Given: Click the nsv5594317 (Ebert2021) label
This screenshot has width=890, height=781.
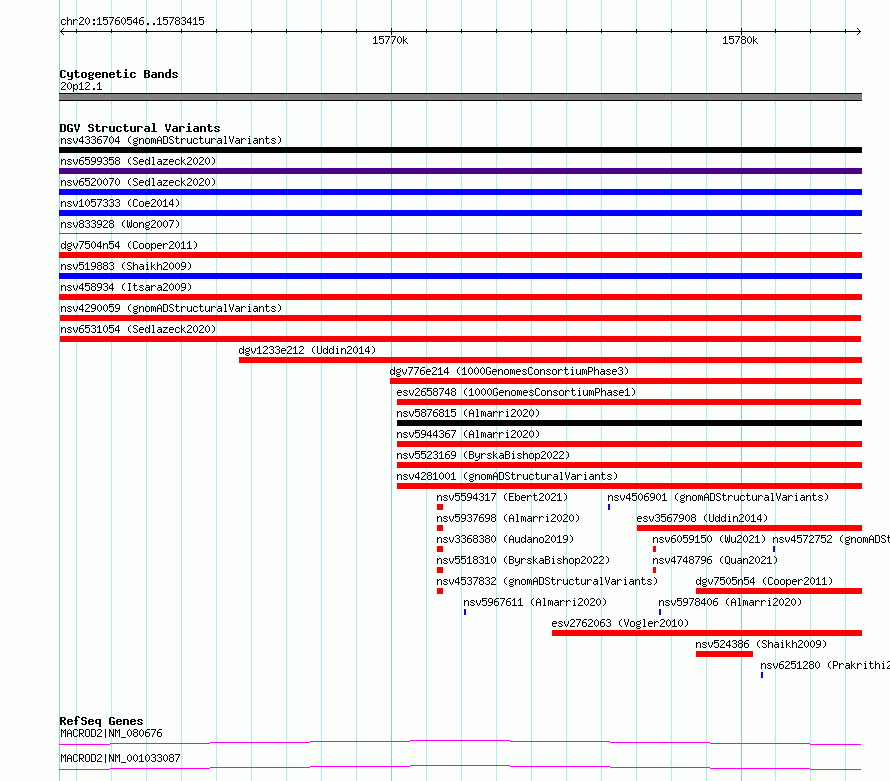Looking at the screenshot, I should click(x=502, y=497).
